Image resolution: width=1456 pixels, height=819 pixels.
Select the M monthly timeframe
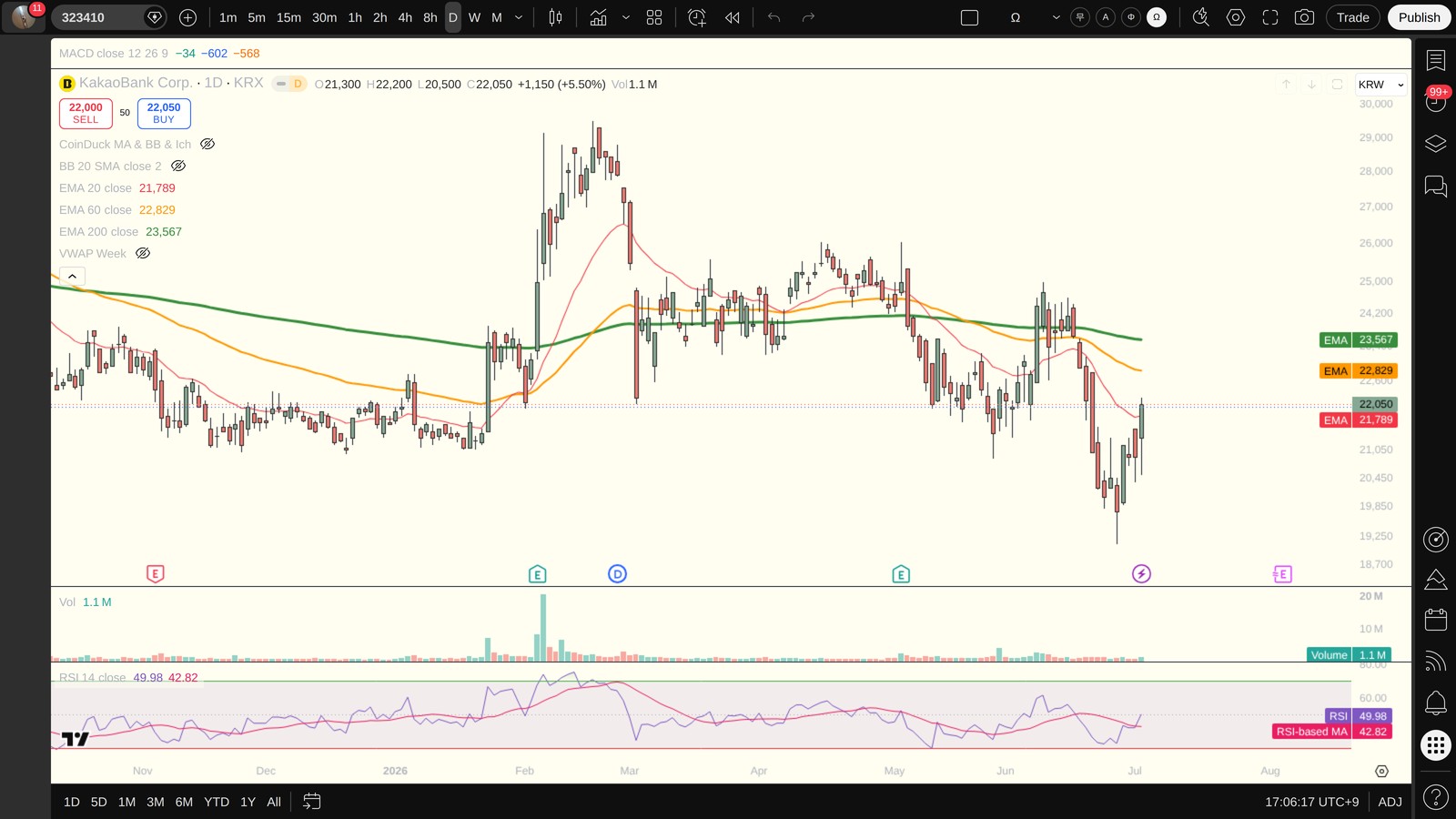497,17
